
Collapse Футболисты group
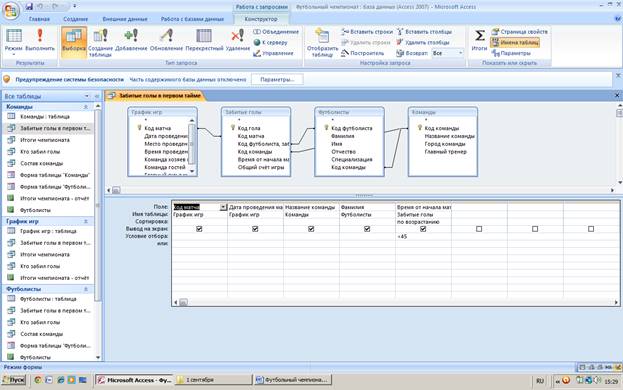[x=85, y=289]
